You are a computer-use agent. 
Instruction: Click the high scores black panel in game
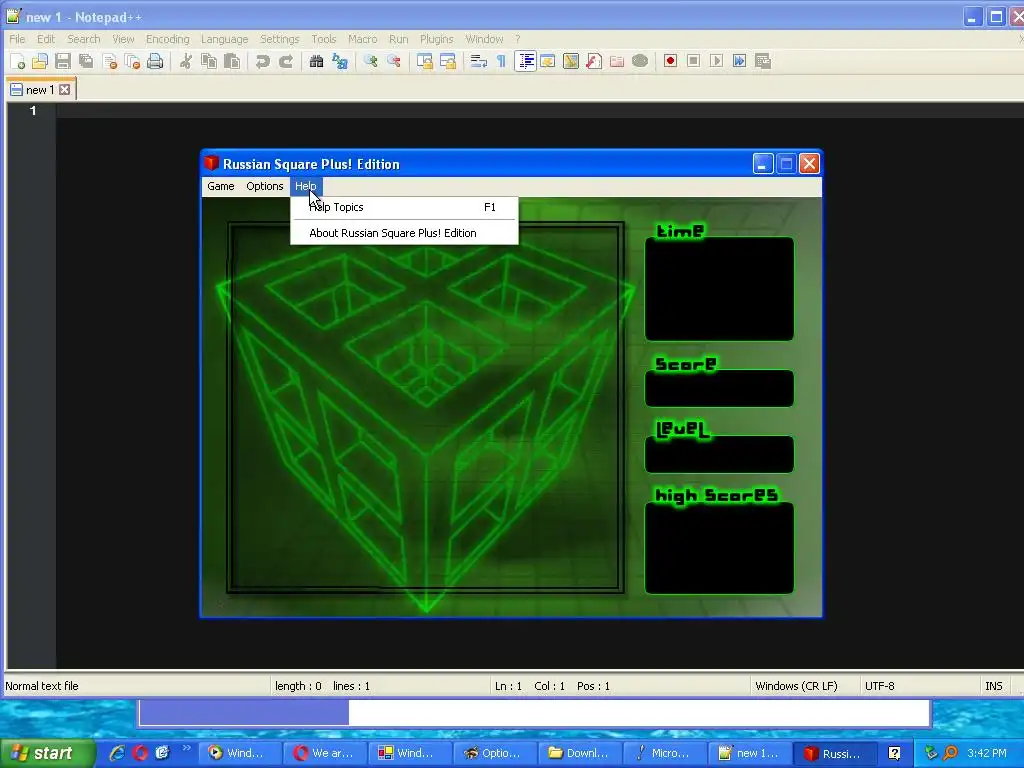click(719, 548)
